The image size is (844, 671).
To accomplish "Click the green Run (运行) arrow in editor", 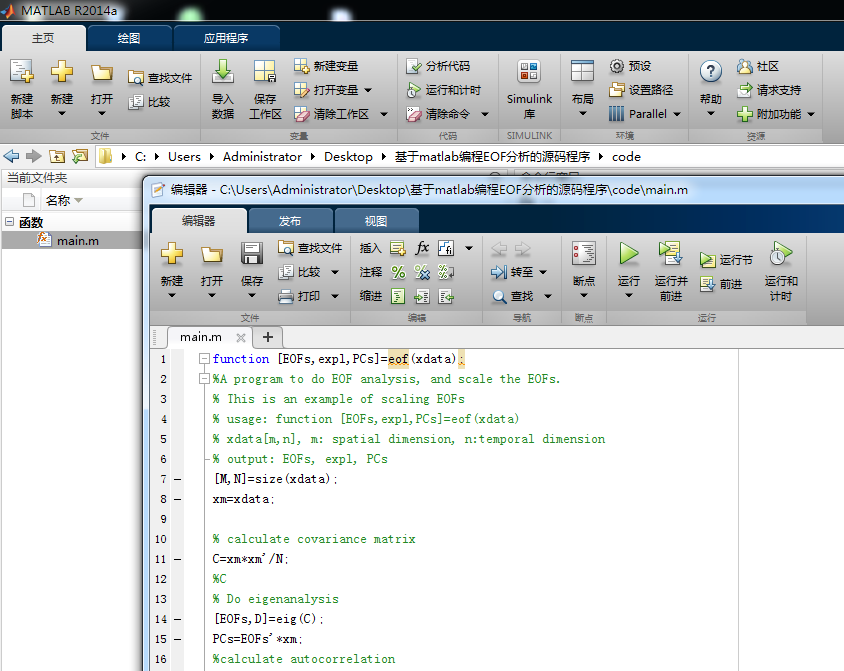I will [628, 253].
